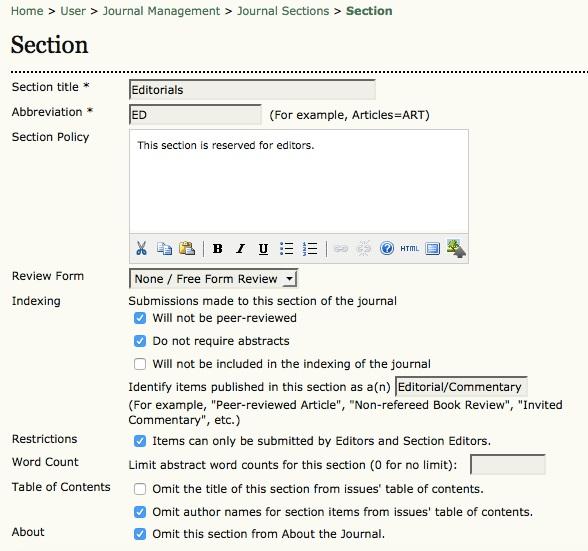Click the Paste clipboard icon
The image size is (588, 551).
[x=187, y=248]
